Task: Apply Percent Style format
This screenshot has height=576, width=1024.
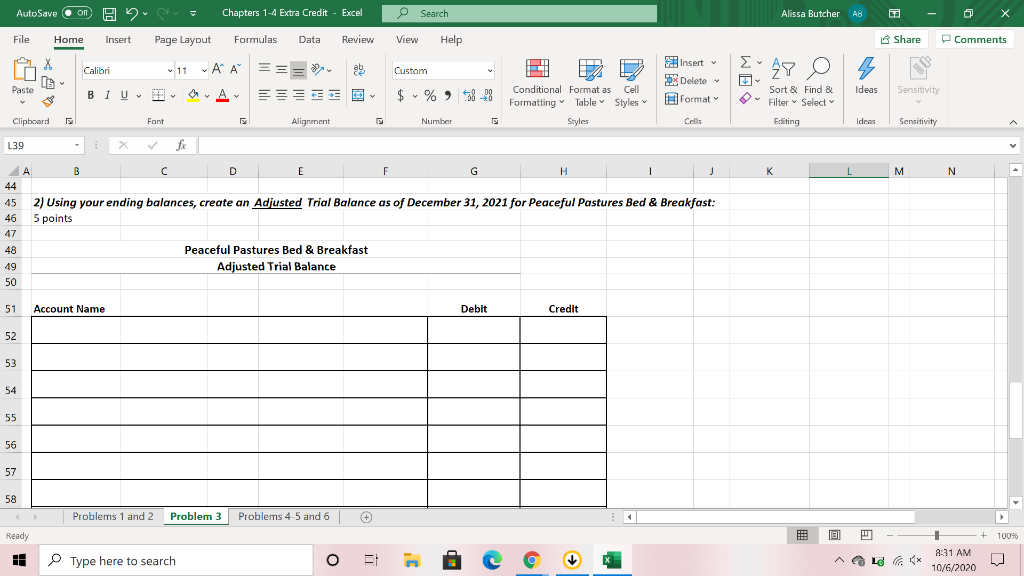Action: [430, 95]
